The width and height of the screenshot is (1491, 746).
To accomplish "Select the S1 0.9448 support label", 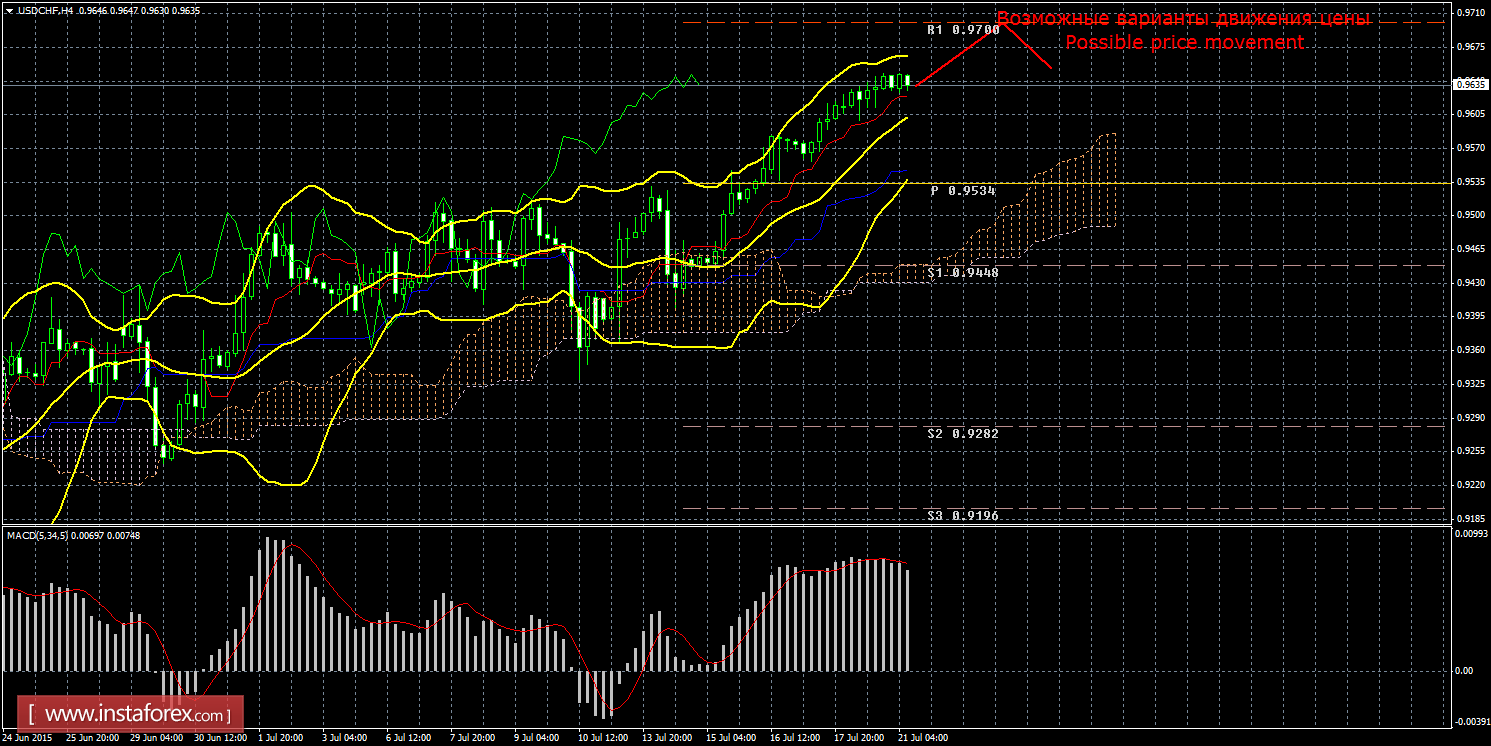I will [962, 272].
